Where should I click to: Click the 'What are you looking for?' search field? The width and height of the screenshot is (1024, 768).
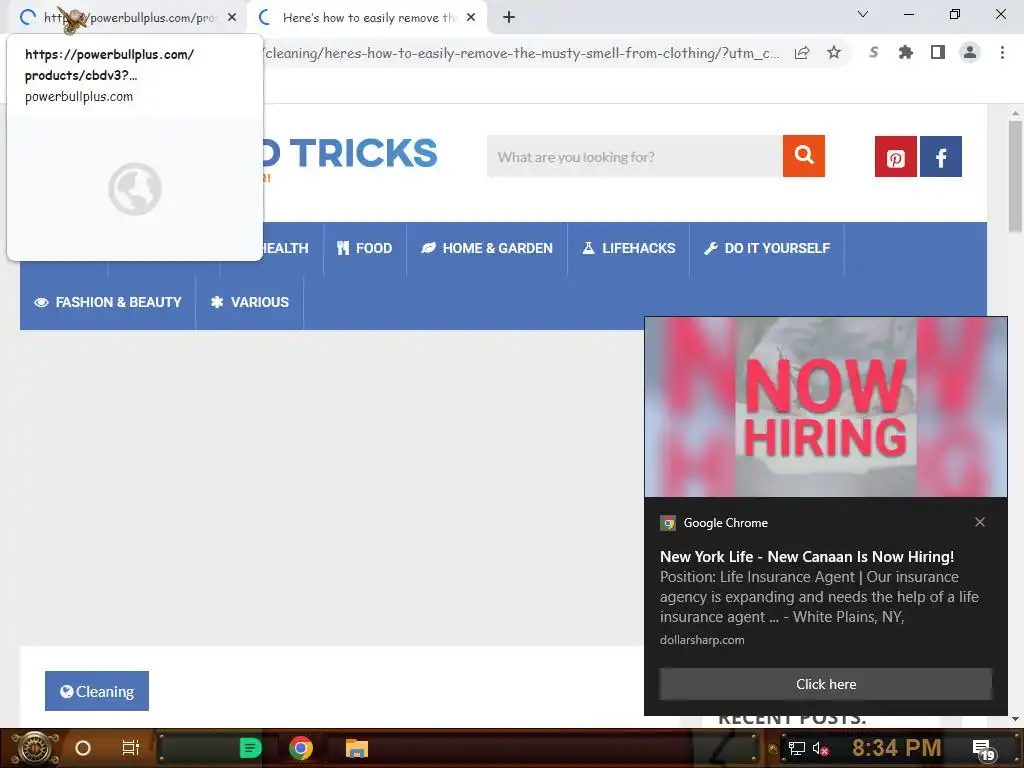click(x=634, y=157)
